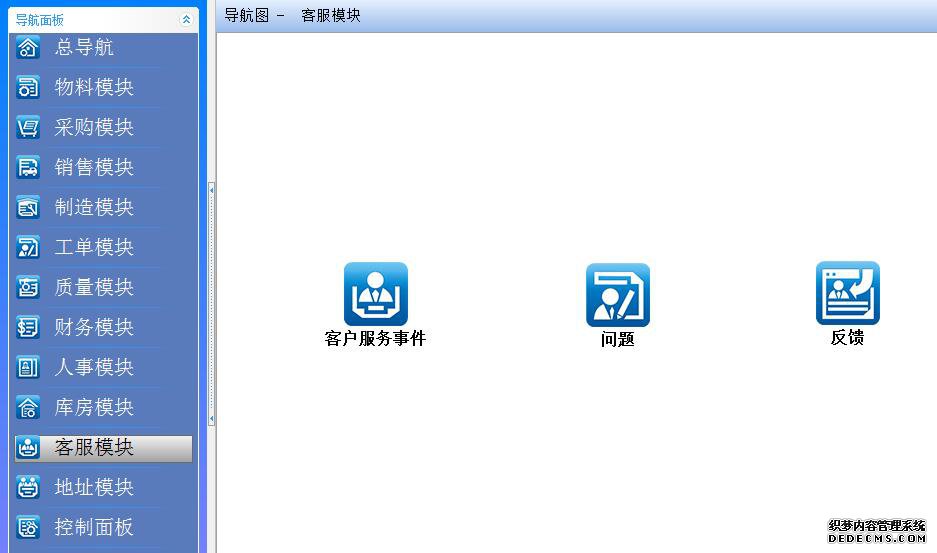The height and width of the screenshot is (553, 937).
Task: Go to 财务模块 label
Action: 94,328
